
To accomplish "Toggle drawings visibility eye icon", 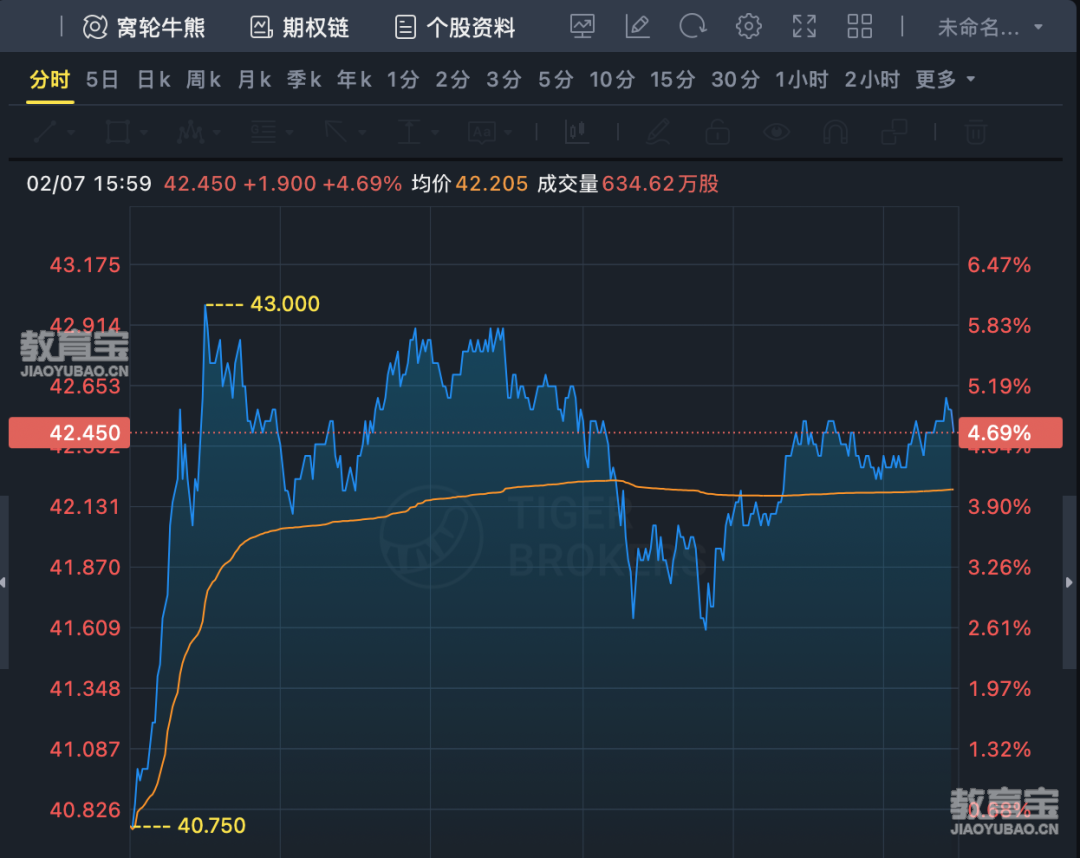I will coord(776,131).
